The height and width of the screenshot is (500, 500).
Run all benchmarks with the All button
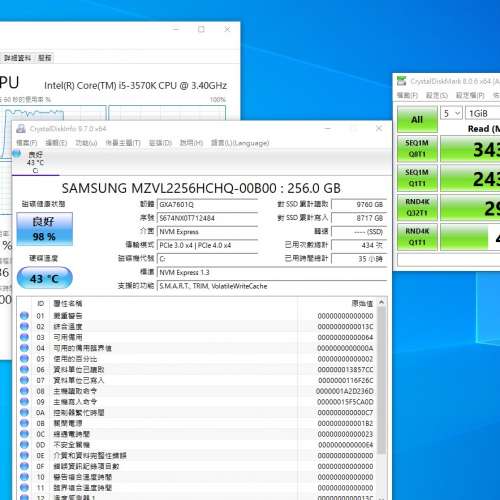pyautogui.click(x=417, y=119)
